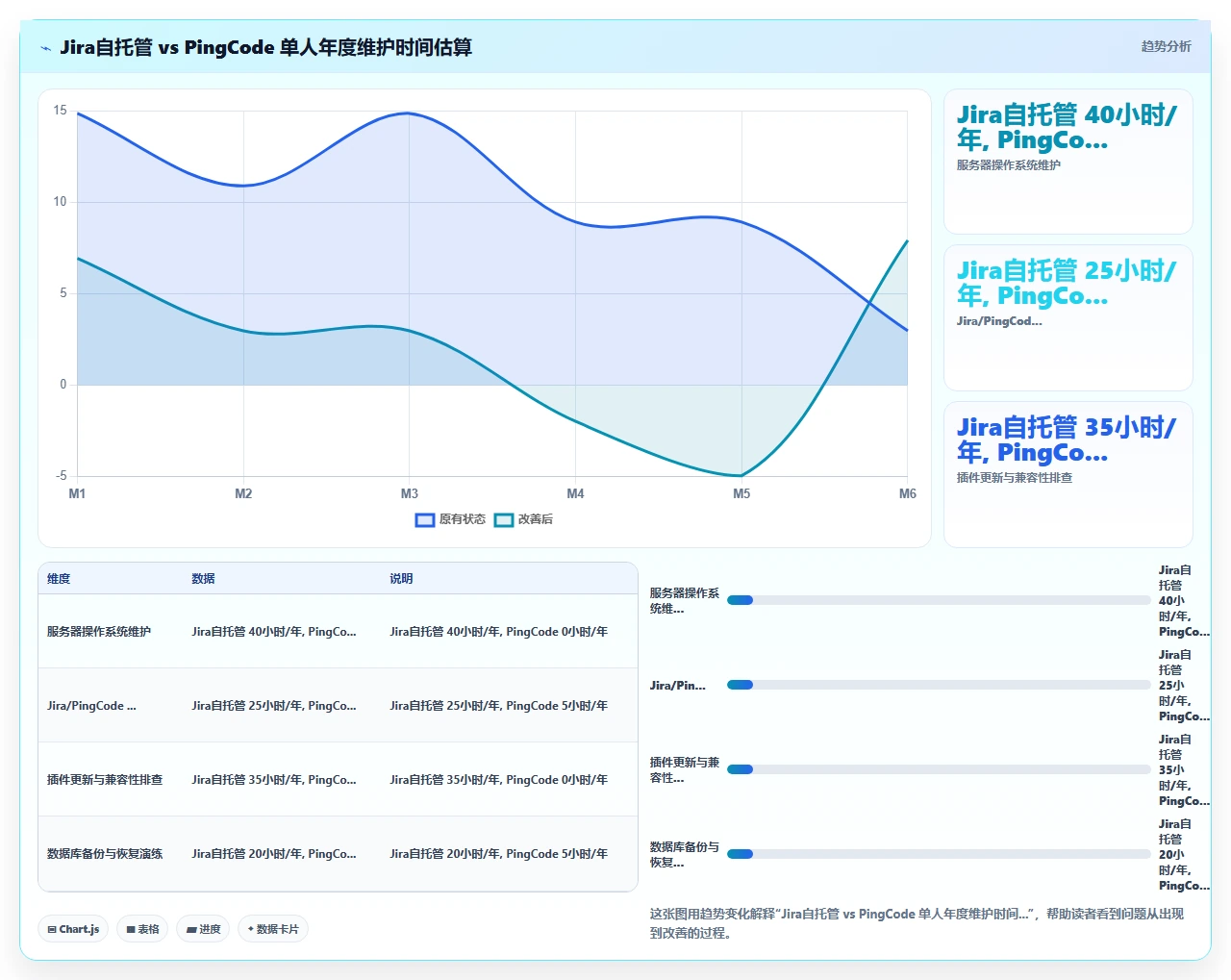Click the 表格 chip
Screen dimensions: 1231x980
(x=142, y=929)
